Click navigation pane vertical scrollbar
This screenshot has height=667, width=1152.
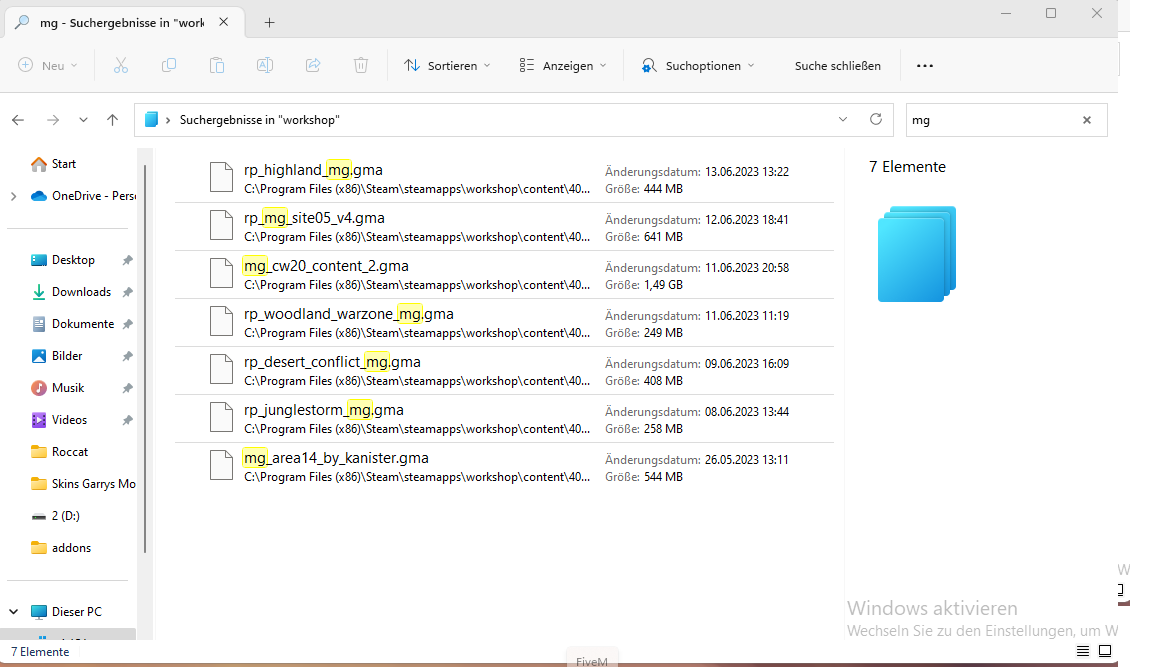click(x=145, y=359)
